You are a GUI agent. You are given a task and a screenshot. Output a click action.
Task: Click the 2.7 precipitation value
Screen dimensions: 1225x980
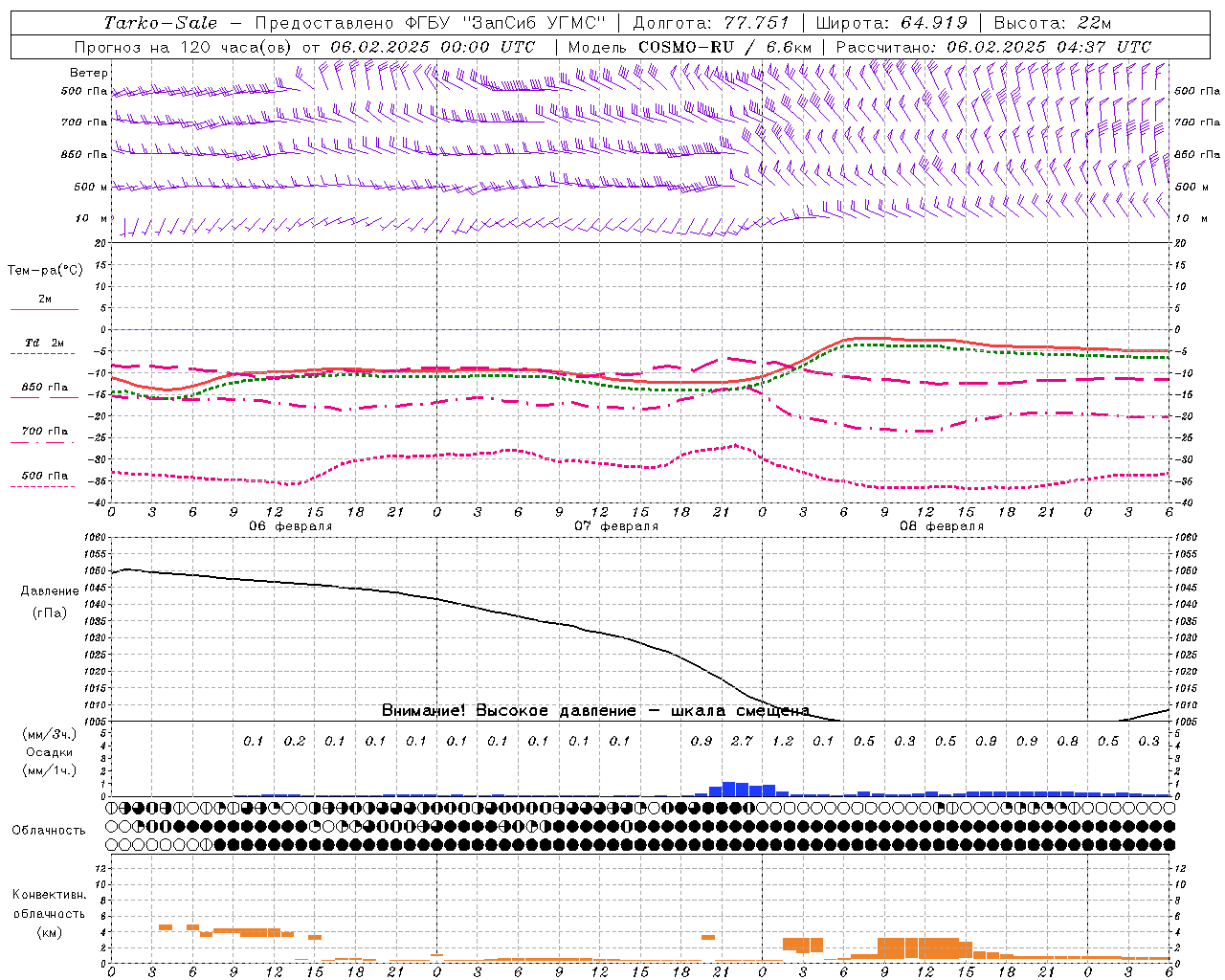pos(742,741)
